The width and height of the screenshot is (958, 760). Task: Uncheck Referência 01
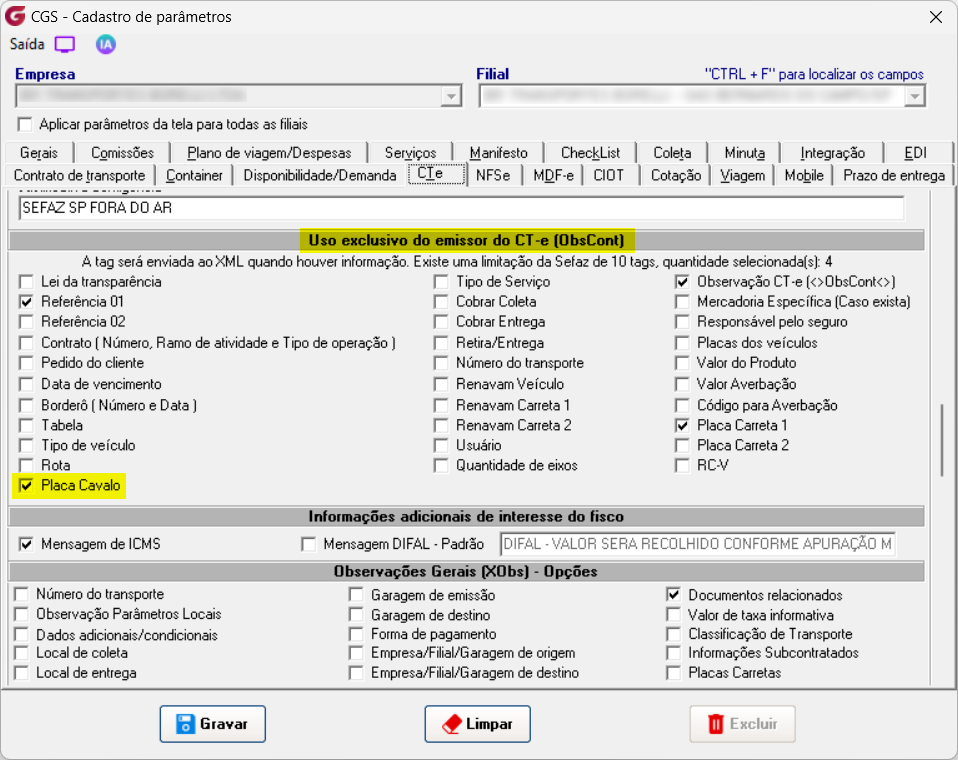coord(26,302)
